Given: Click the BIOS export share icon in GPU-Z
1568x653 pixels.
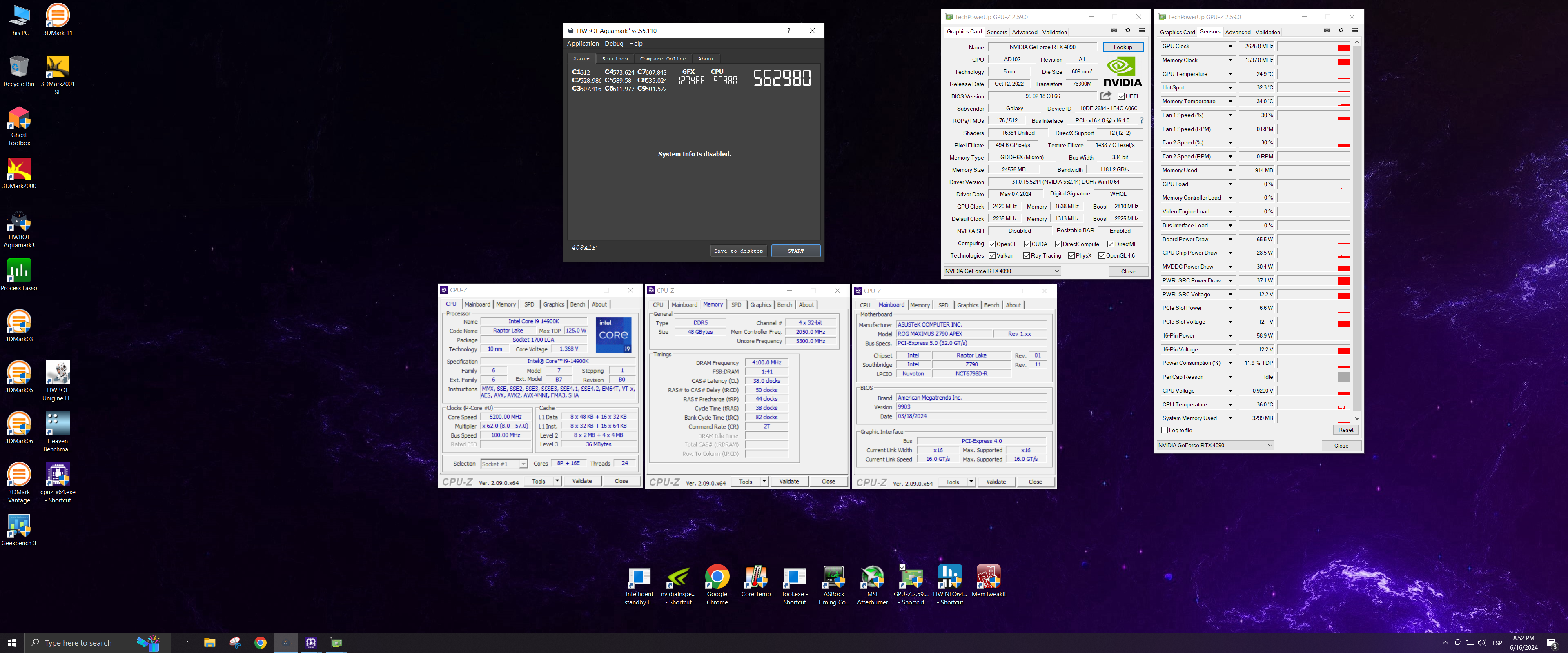Looking at the screenshot, I should point(1105,96).
